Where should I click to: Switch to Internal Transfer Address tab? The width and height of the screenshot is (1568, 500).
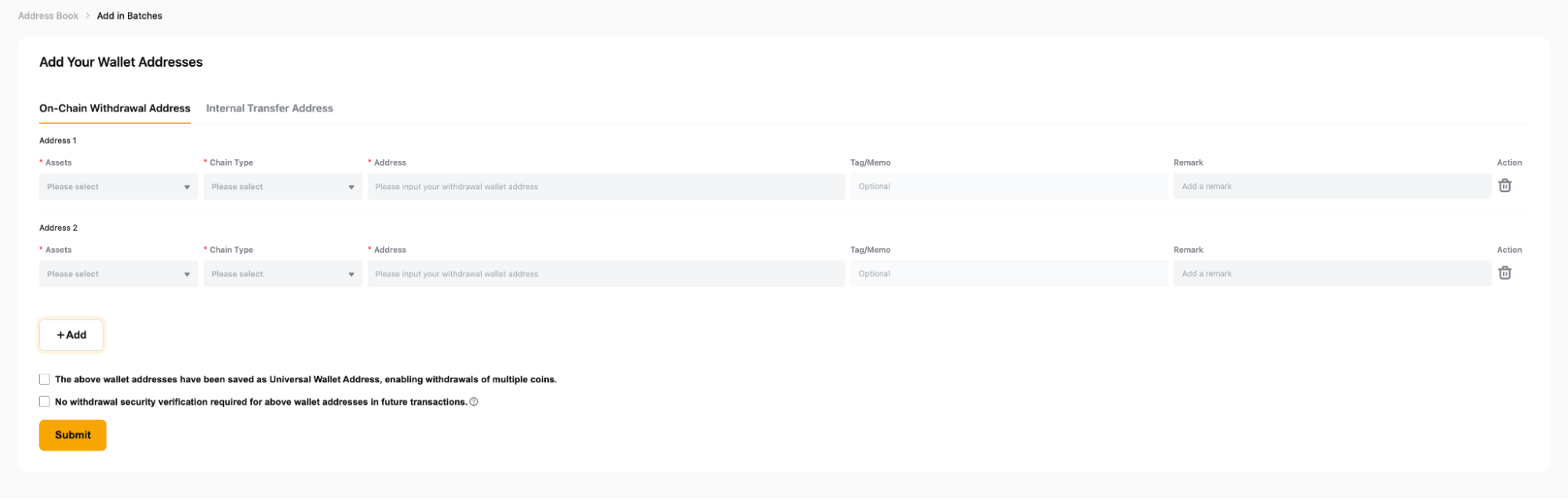tap(269, 108)
